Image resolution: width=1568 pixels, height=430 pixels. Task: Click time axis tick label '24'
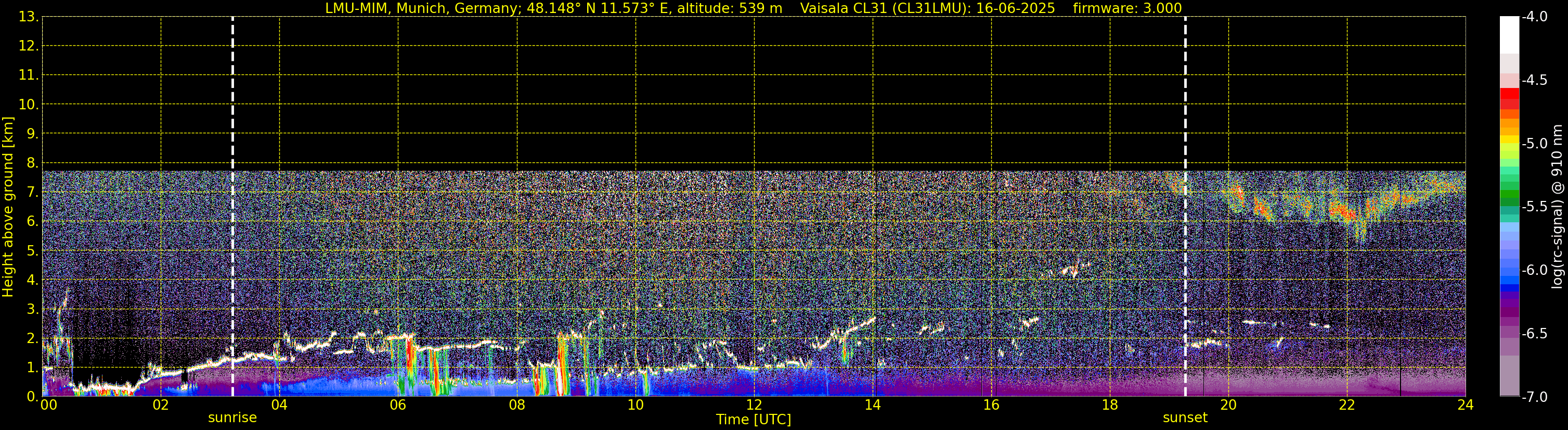1466,405
